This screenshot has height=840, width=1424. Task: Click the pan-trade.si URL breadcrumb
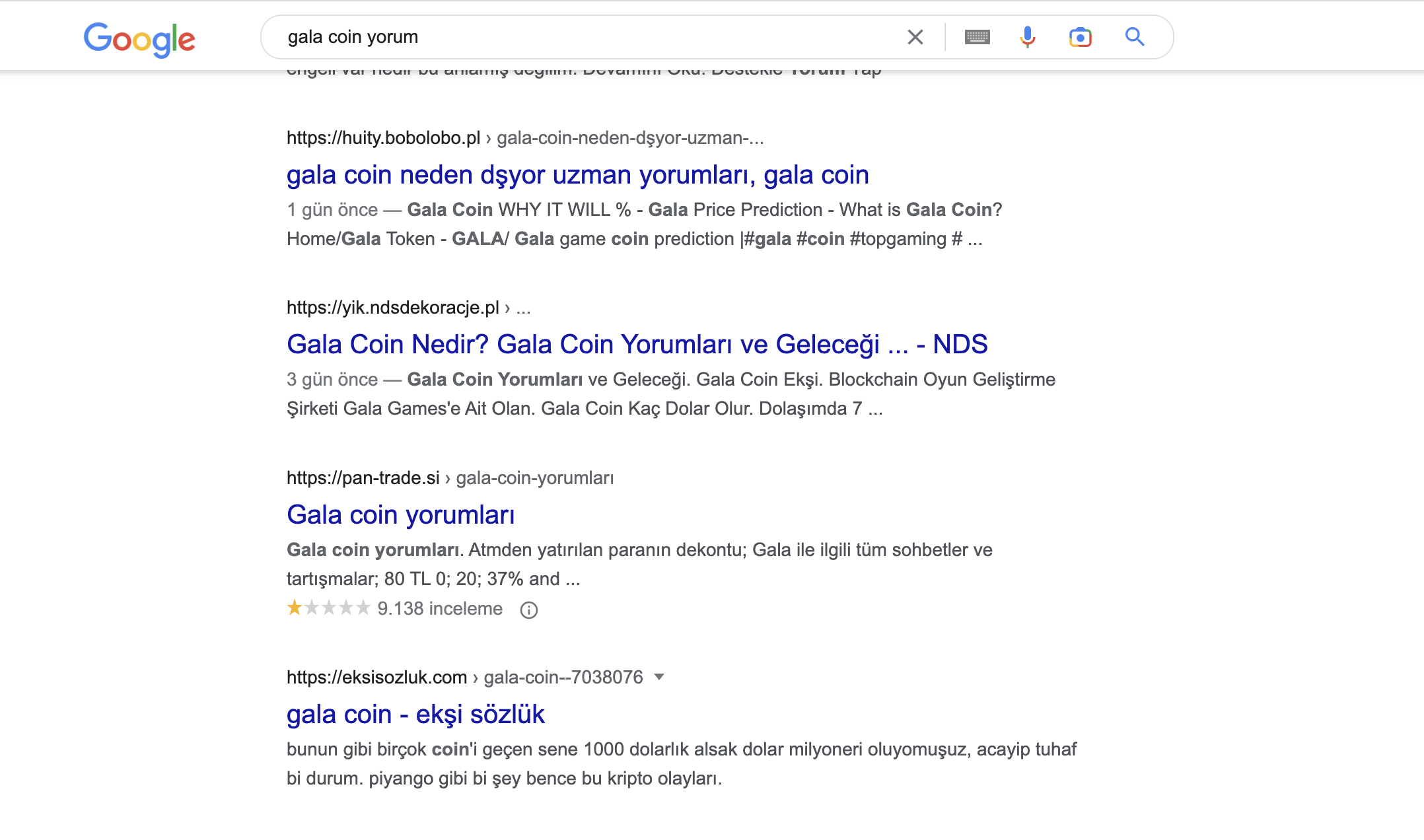[x=450, y=478]
